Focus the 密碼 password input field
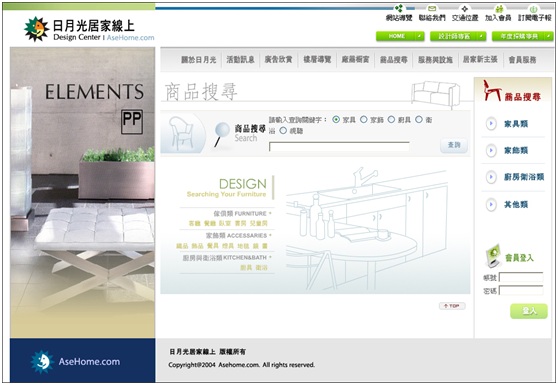This screenshot has height=385, width=558. click(521, 291)
